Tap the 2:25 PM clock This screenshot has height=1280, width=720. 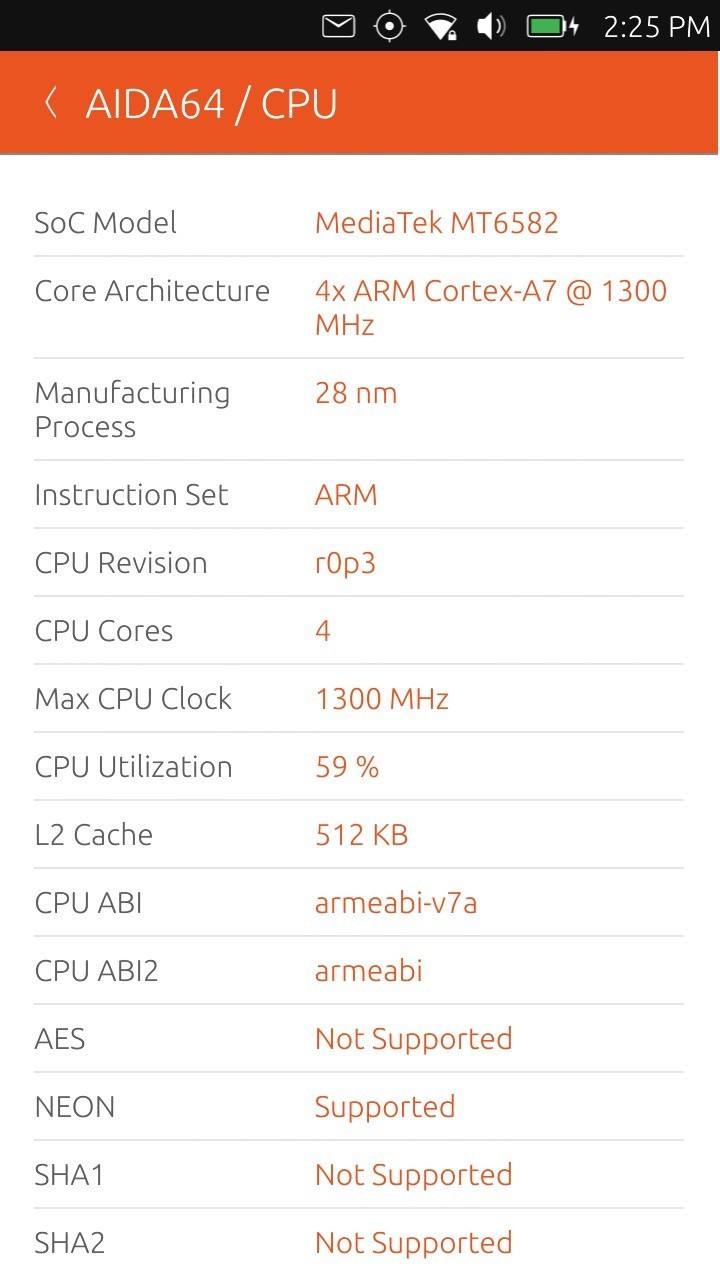click(656, 27)
